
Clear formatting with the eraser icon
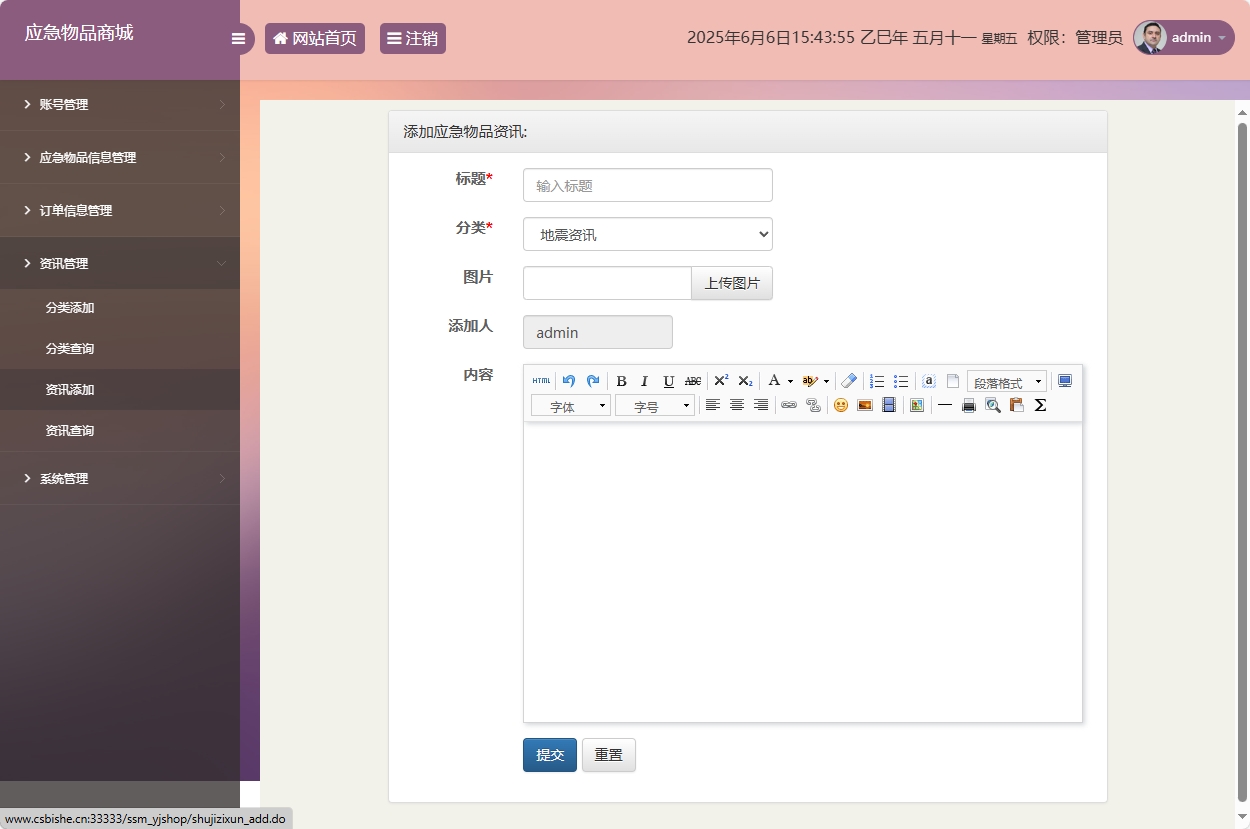tap(849, 381)
